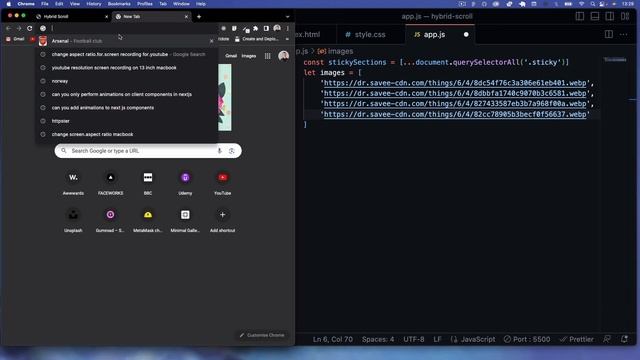Split the VS Code editor right
The width and height of the screenshot is (640, 360).
click(609, 35)
